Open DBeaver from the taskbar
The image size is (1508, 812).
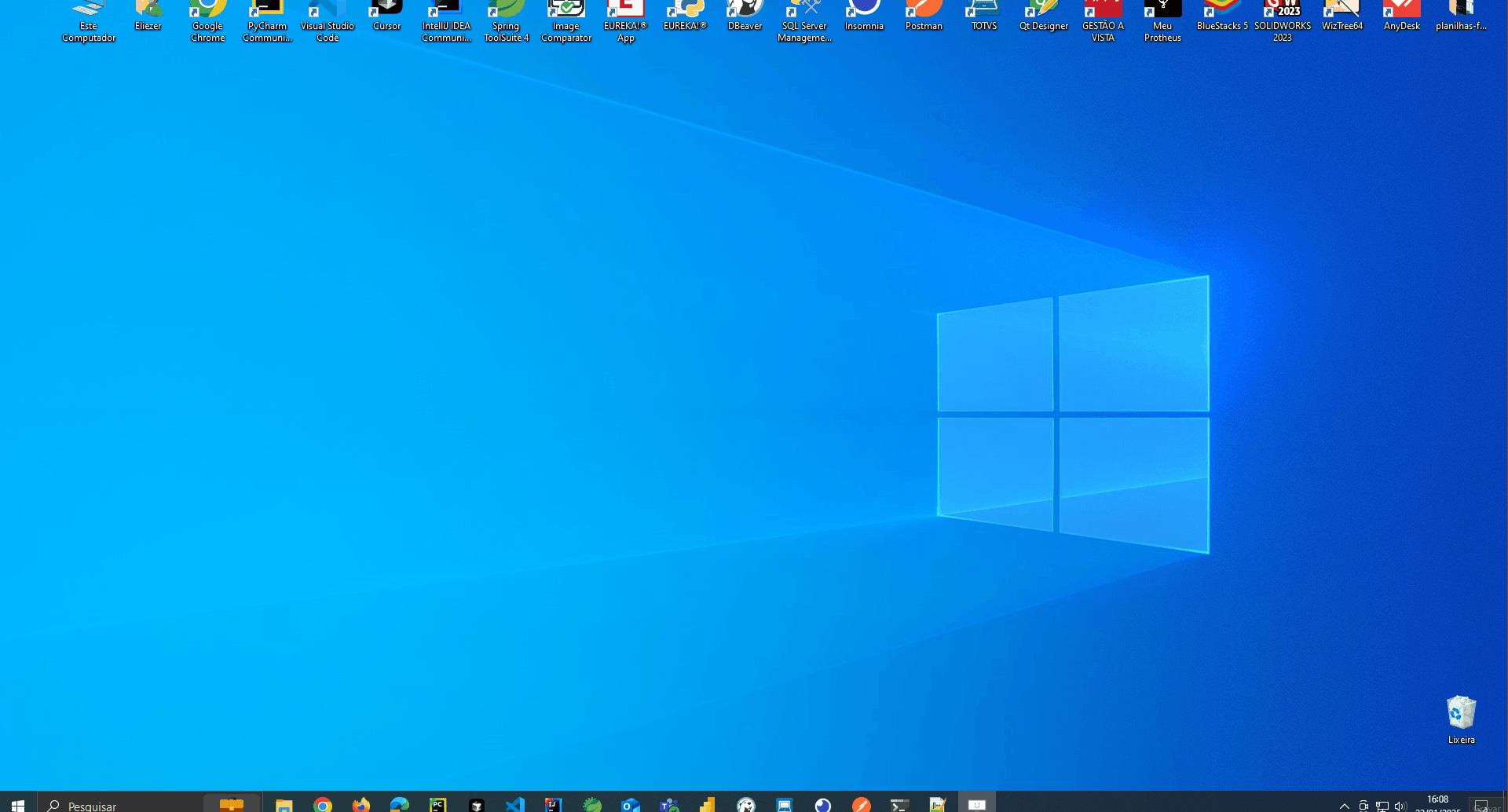[x=745, y=804]
